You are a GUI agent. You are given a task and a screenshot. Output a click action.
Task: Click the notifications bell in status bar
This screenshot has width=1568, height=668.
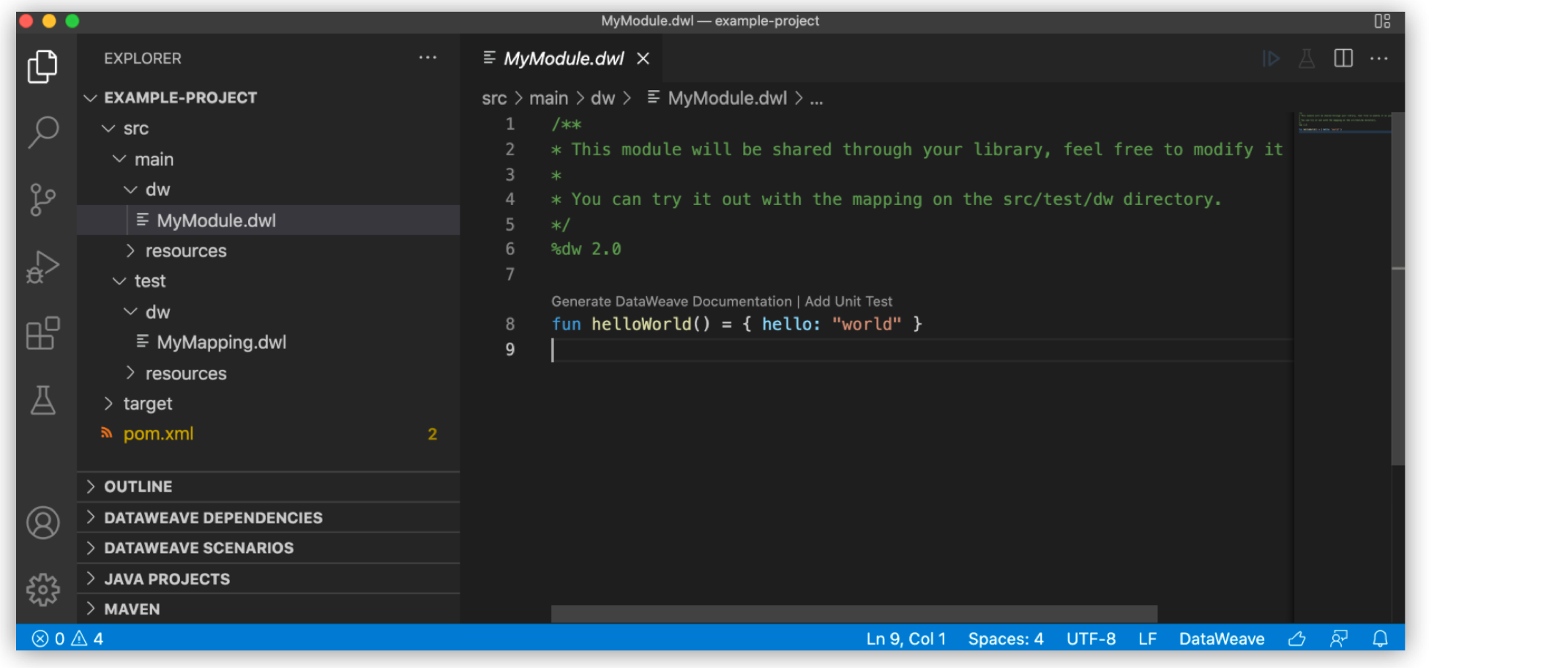[1381, 638]
